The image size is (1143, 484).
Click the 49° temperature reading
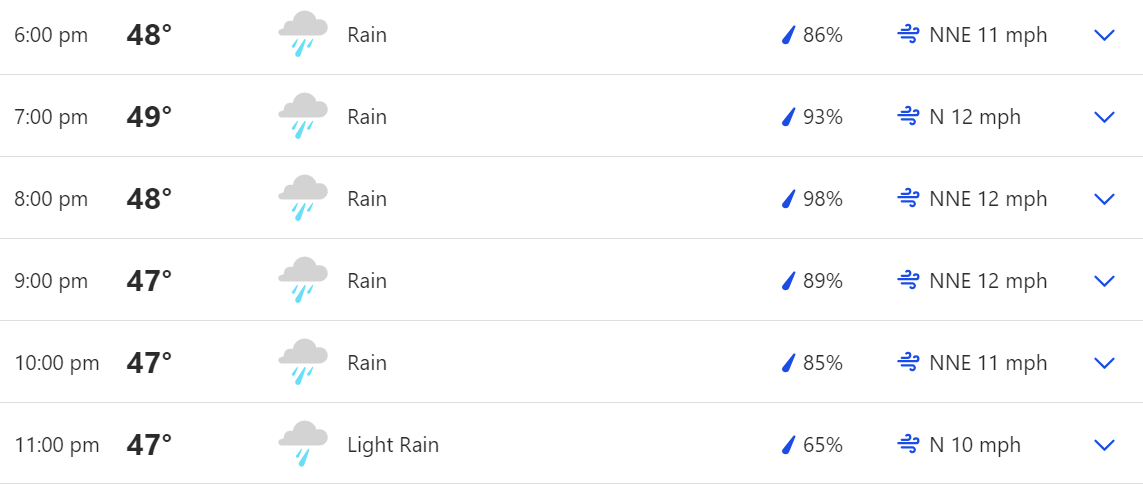pos(149,117)
